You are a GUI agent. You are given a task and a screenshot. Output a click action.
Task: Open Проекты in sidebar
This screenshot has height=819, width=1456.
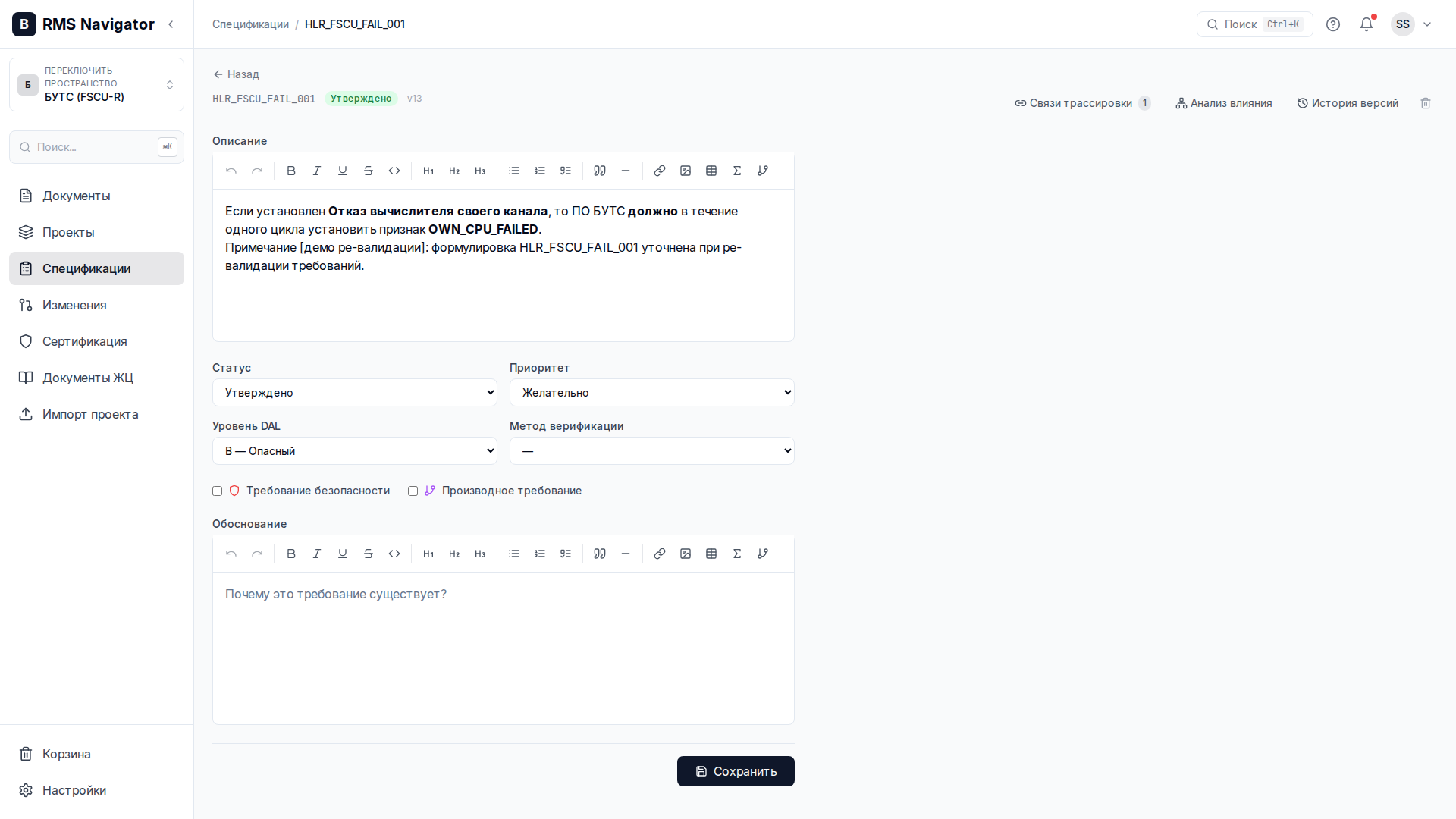tap(96, 232)
